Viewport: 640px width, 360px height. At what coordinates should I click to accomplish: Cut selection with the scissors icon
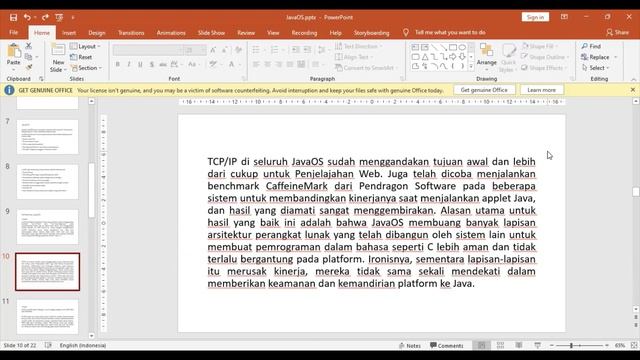[29, 46]
